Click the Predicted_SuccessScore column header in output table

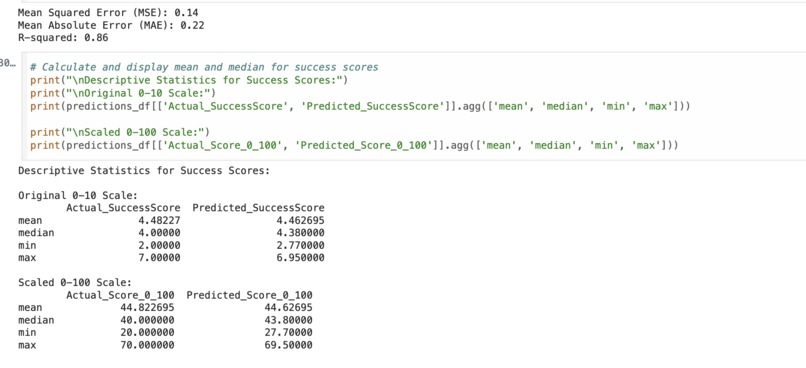tap(259, 208)
